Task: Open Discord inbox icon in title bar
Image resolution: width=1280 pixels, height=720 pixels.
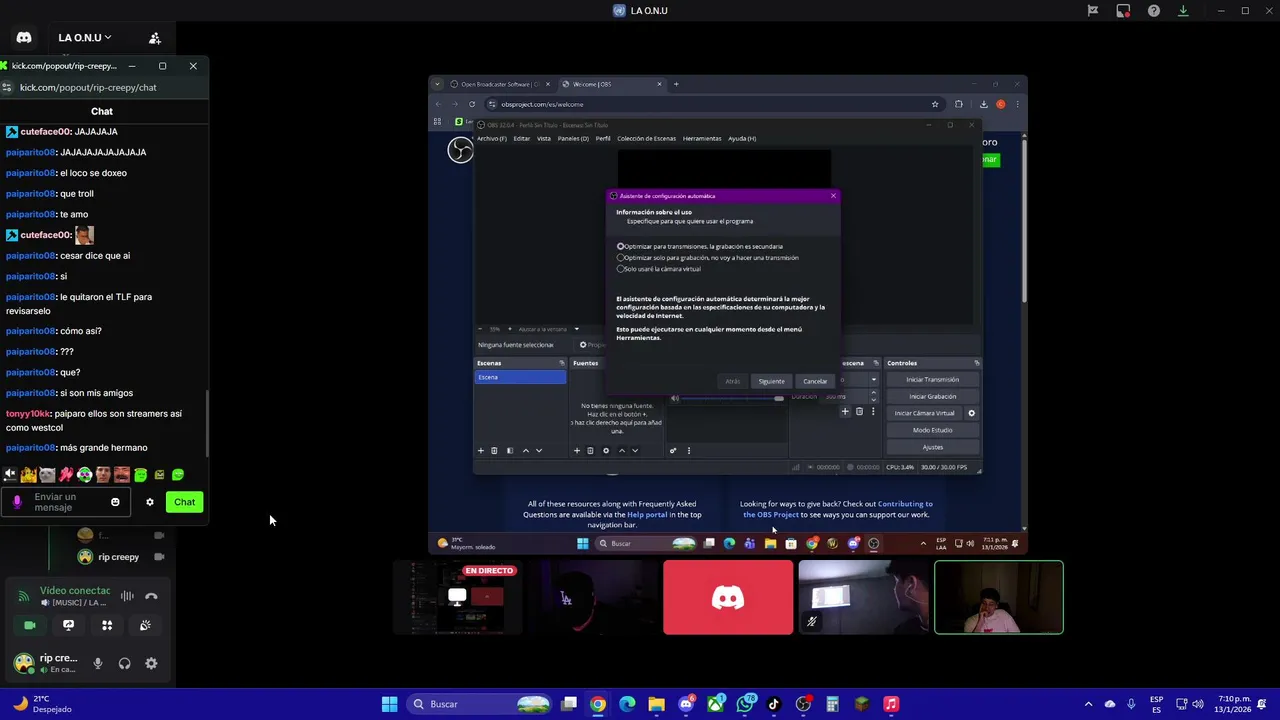Action: 1123,11
